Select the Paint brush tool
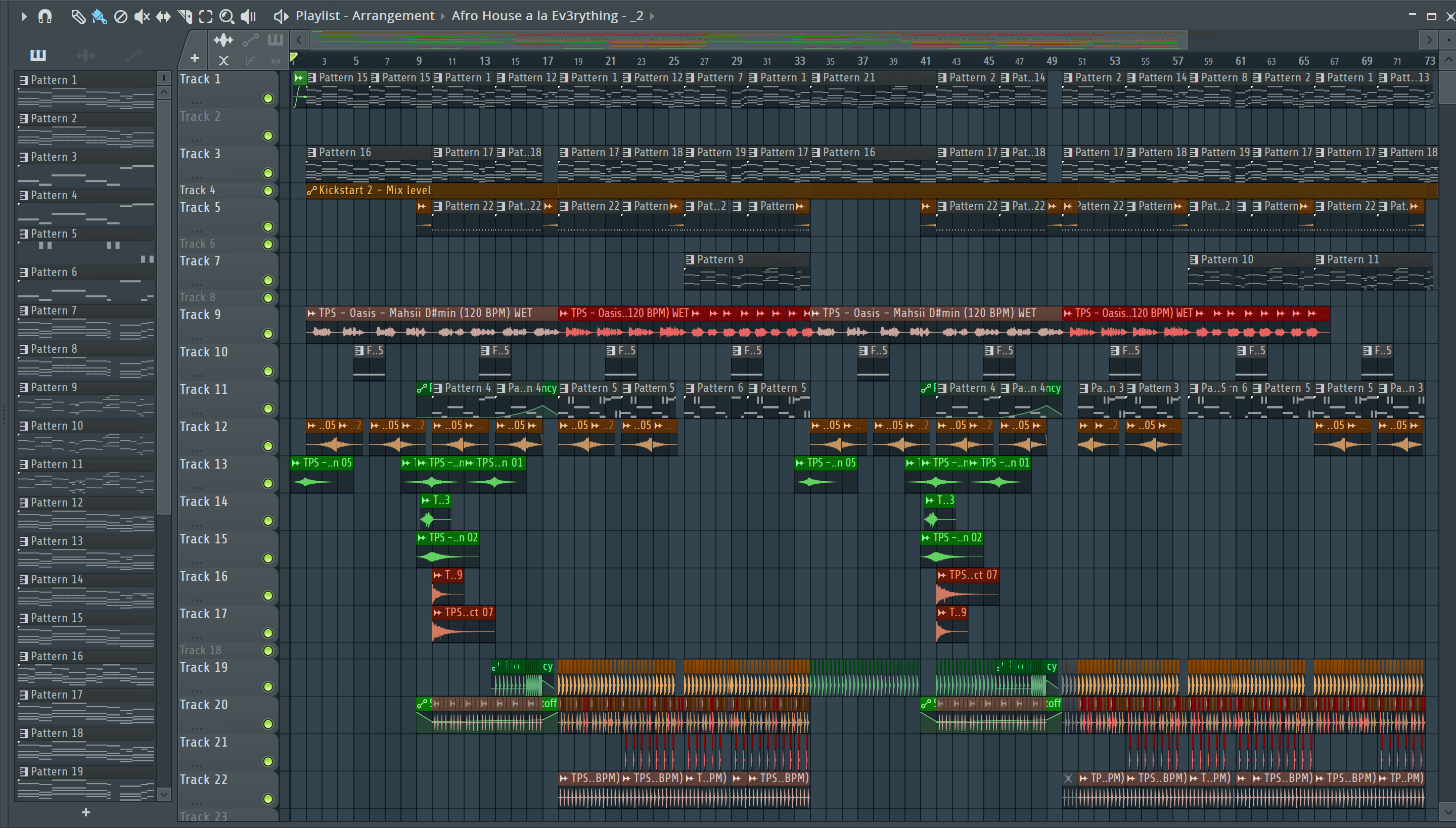The image size is (1456, 828). pyautogui.click(x=99, y=17)
